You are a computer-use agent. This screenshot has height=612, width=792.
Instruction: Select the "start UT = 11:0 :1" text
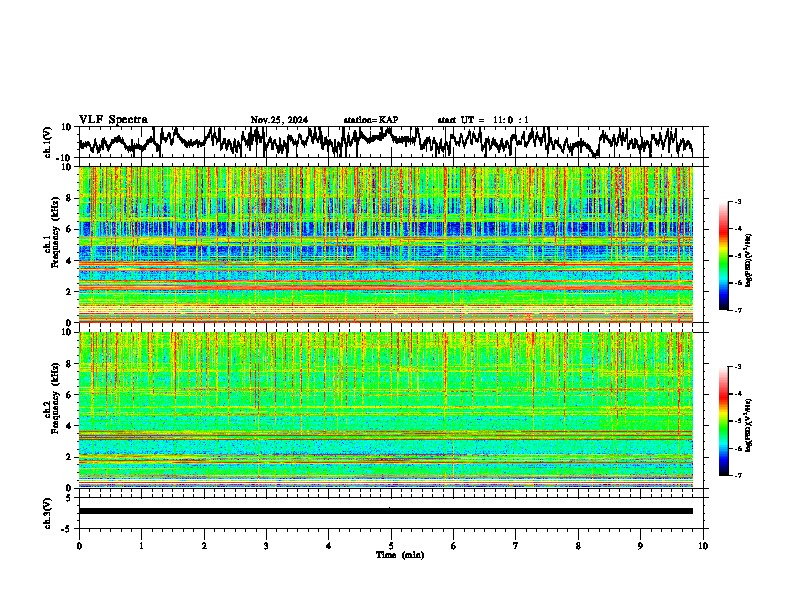(483, 120)
